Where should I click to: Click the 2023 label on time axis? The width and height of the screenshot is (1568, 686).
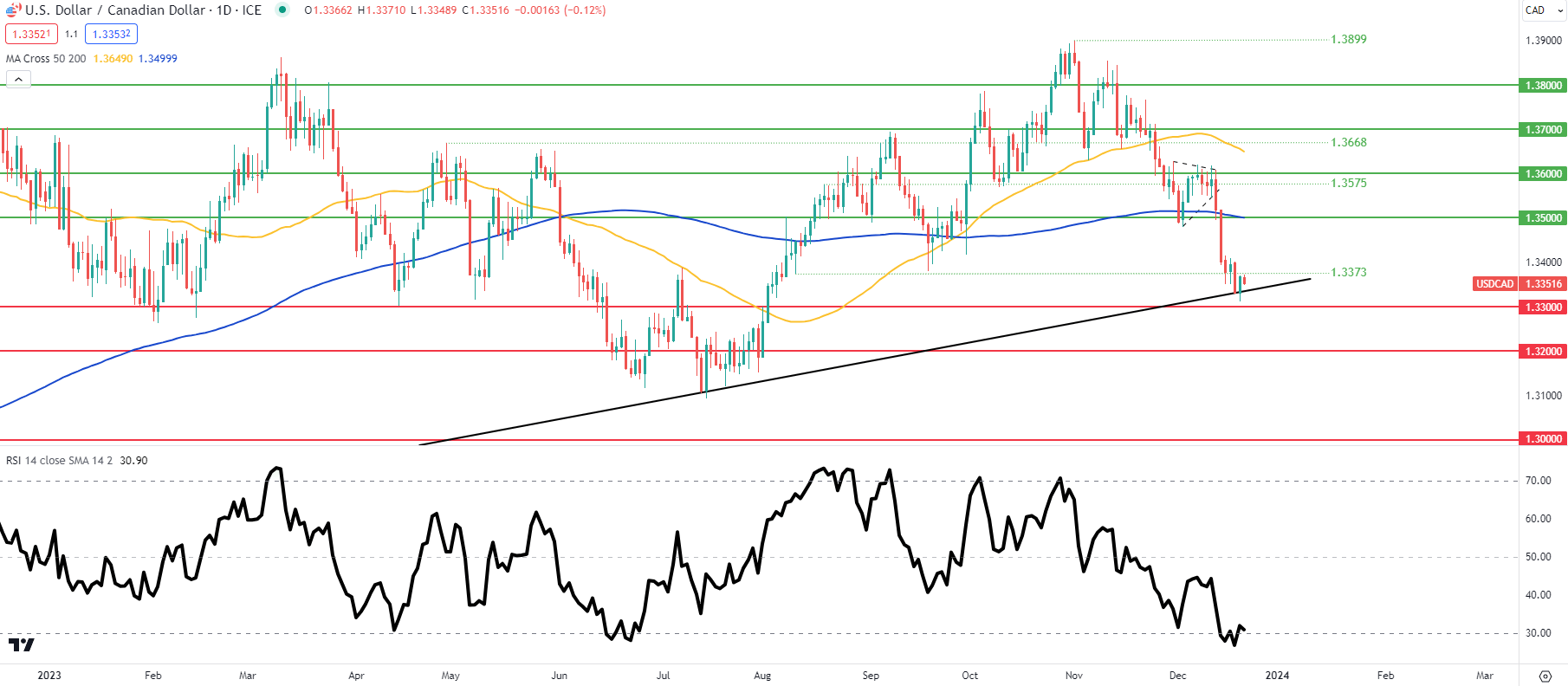49,676
